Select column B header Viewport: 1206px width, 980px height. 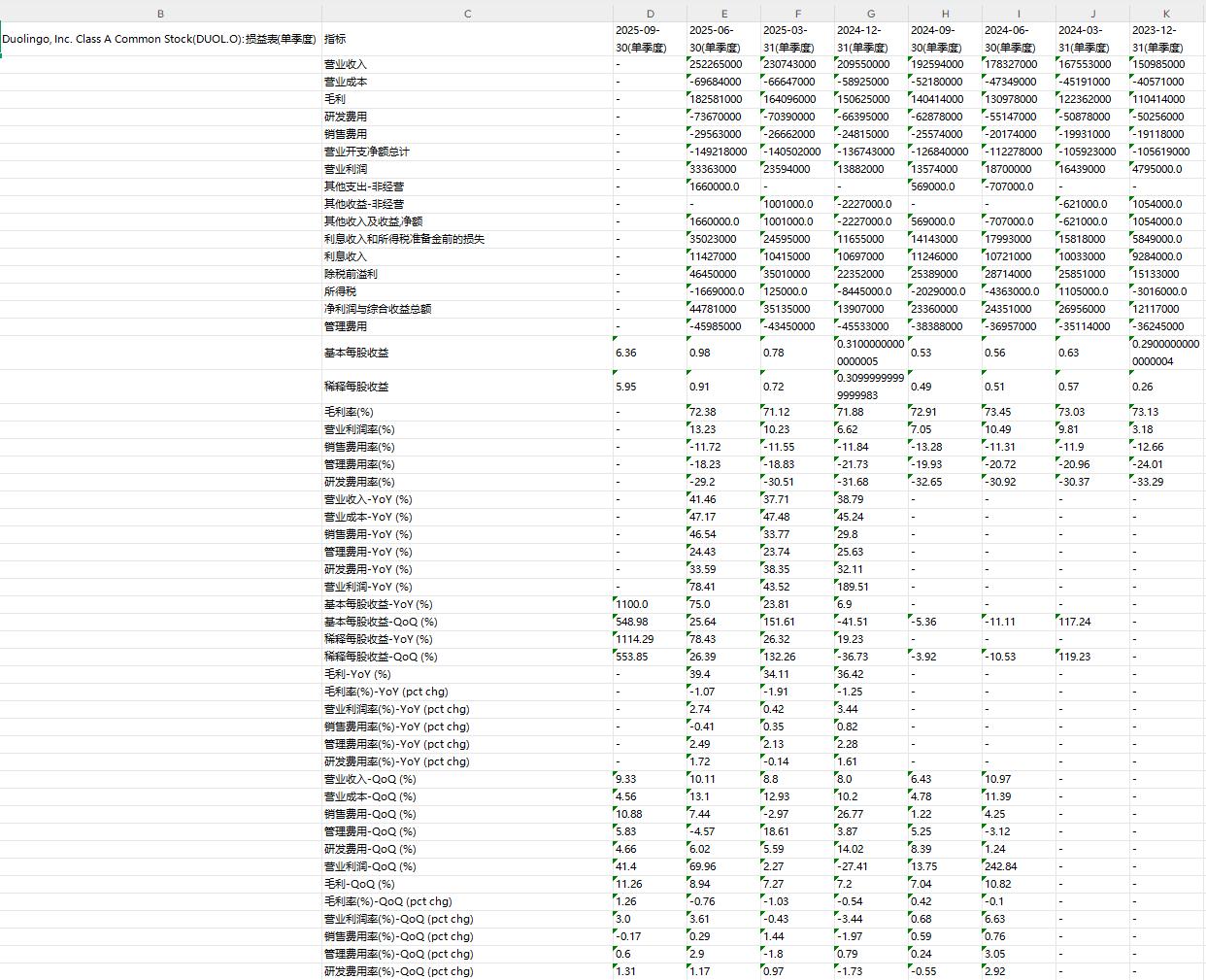160,14
